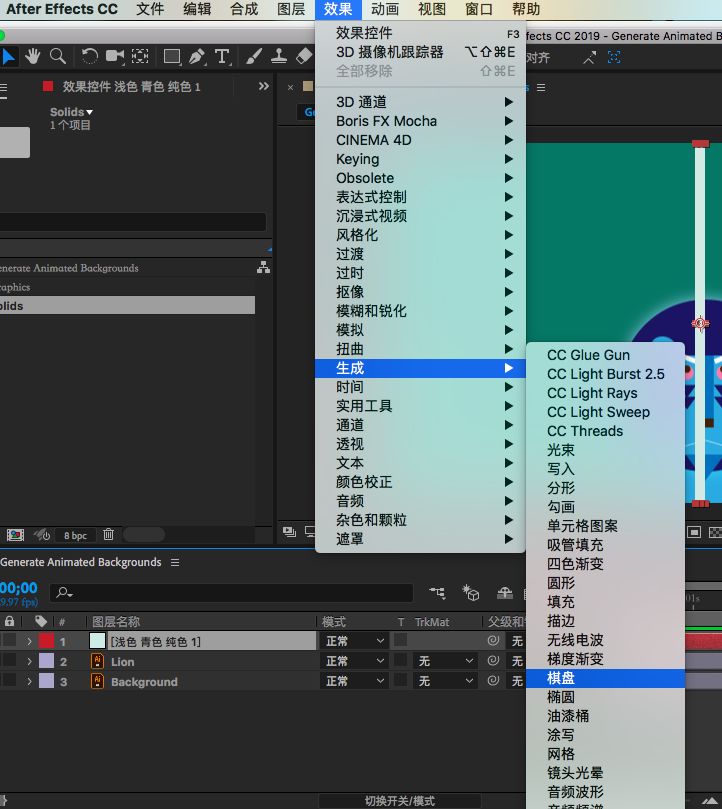Open TrkMat dropdown for Lion layer
Image resolution: width=722 pixels, height=809 pixels.
coord(445,661)
